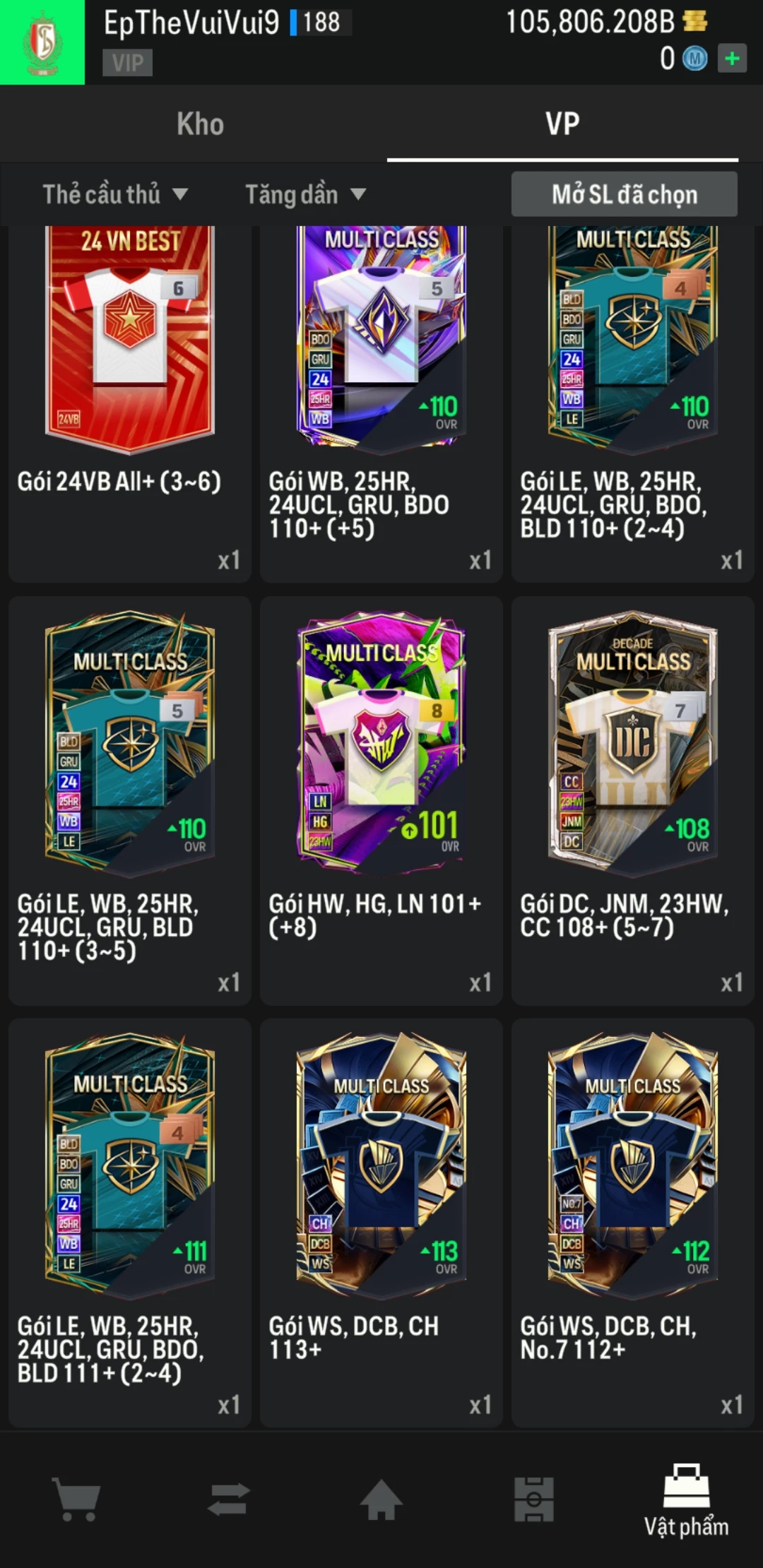Tap the Mở SL đã chọn button
This screenshot has width=763, height=1568.
click(x=625, y=194)
